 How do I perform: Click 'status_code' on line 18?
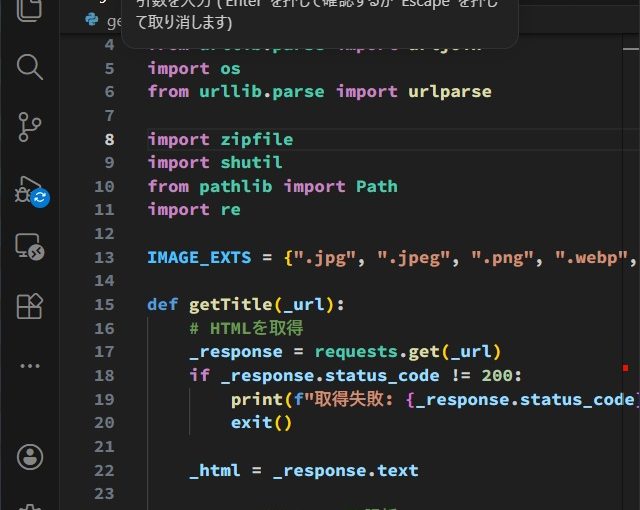[x=382, y=375]
